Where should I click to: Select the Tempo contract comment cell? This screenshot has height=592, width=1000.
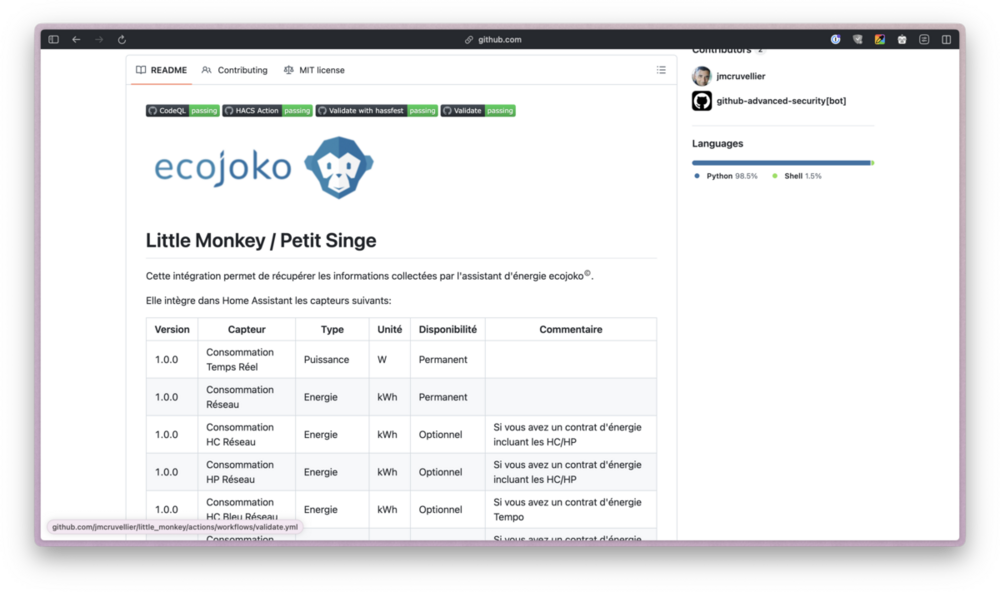point(571,510)
